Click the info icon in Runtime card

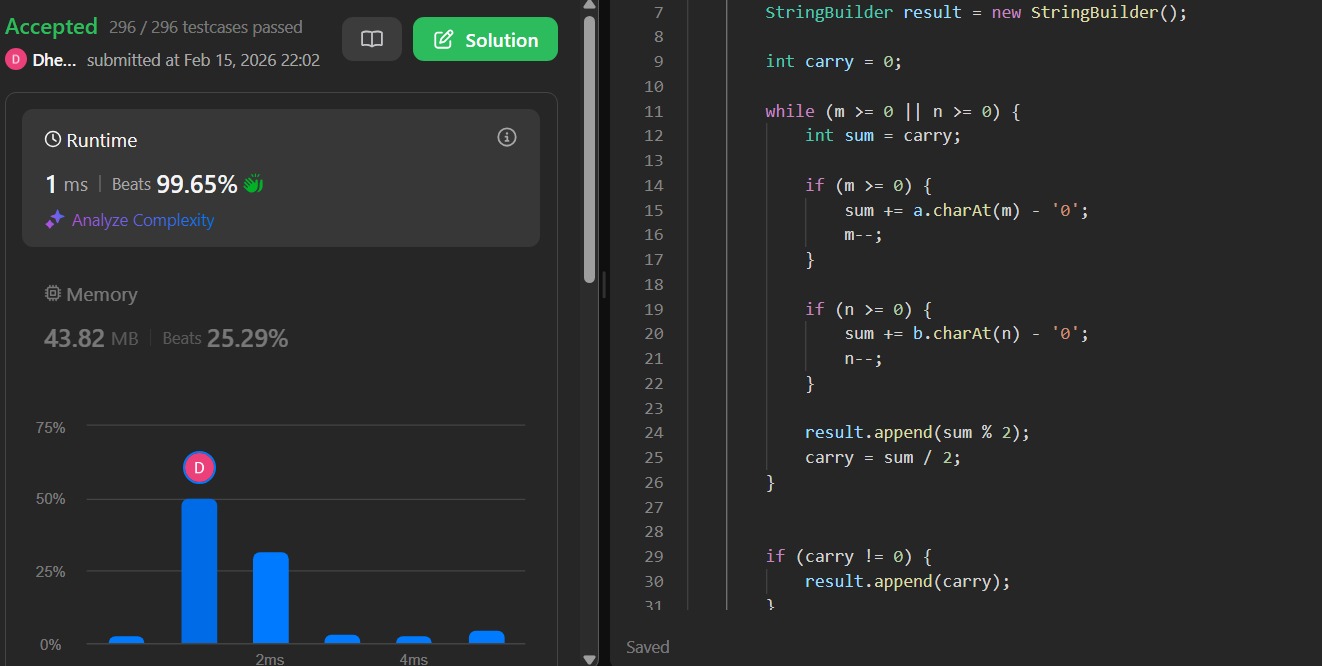coord(507,137)
